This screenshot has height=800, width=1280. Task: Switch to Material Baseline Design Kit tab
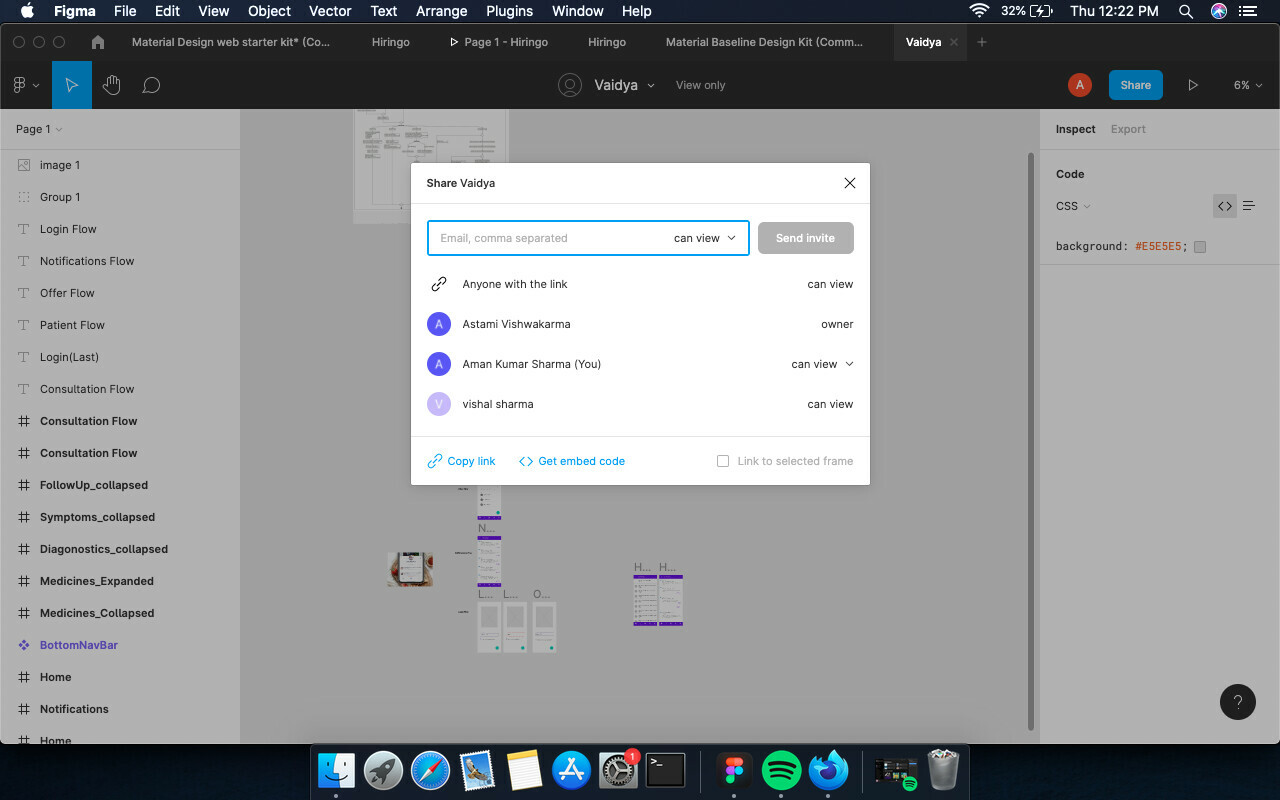tap(765, 42)
